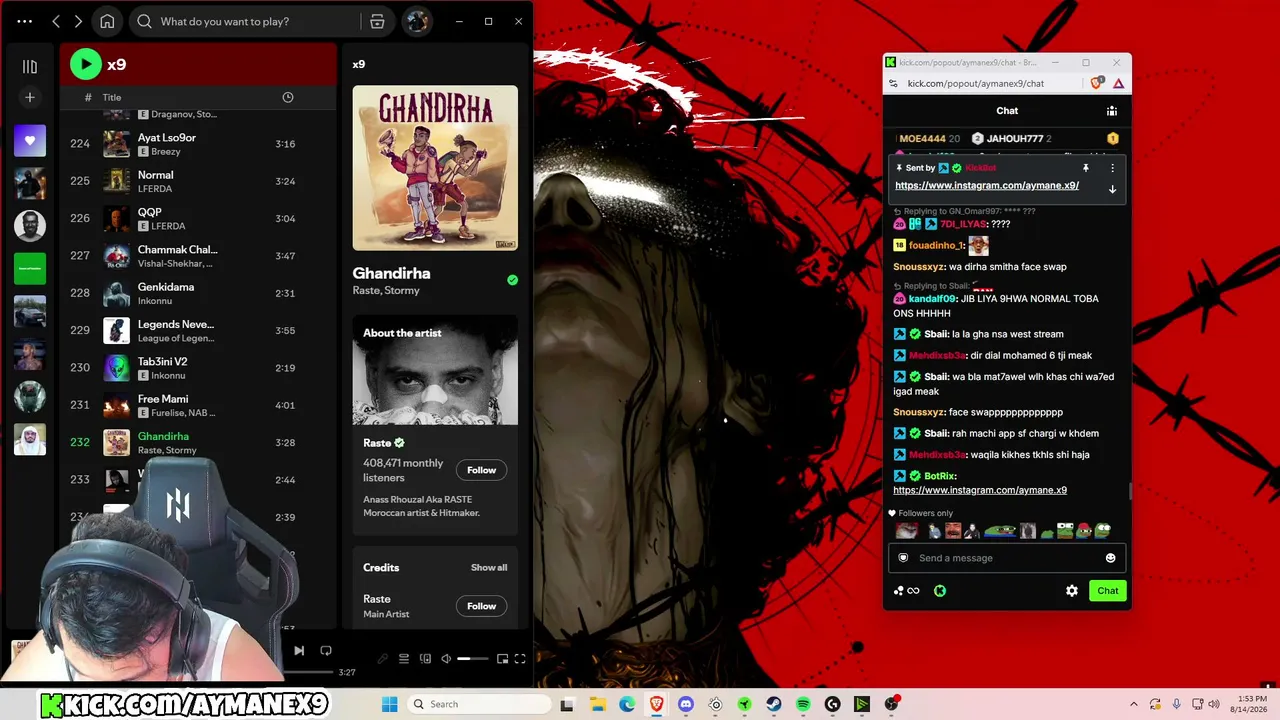
Task: Select track Tab3ini V2
Action: pos(198,368)
